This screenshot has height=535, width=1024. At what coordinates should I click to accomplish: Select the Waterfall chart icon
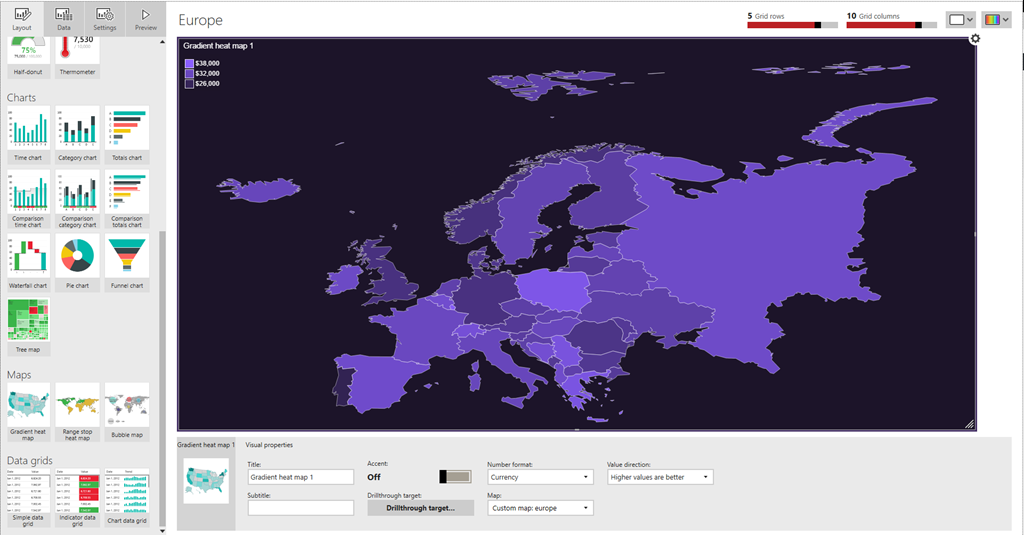pyautogui.click(x=28, y=258)
